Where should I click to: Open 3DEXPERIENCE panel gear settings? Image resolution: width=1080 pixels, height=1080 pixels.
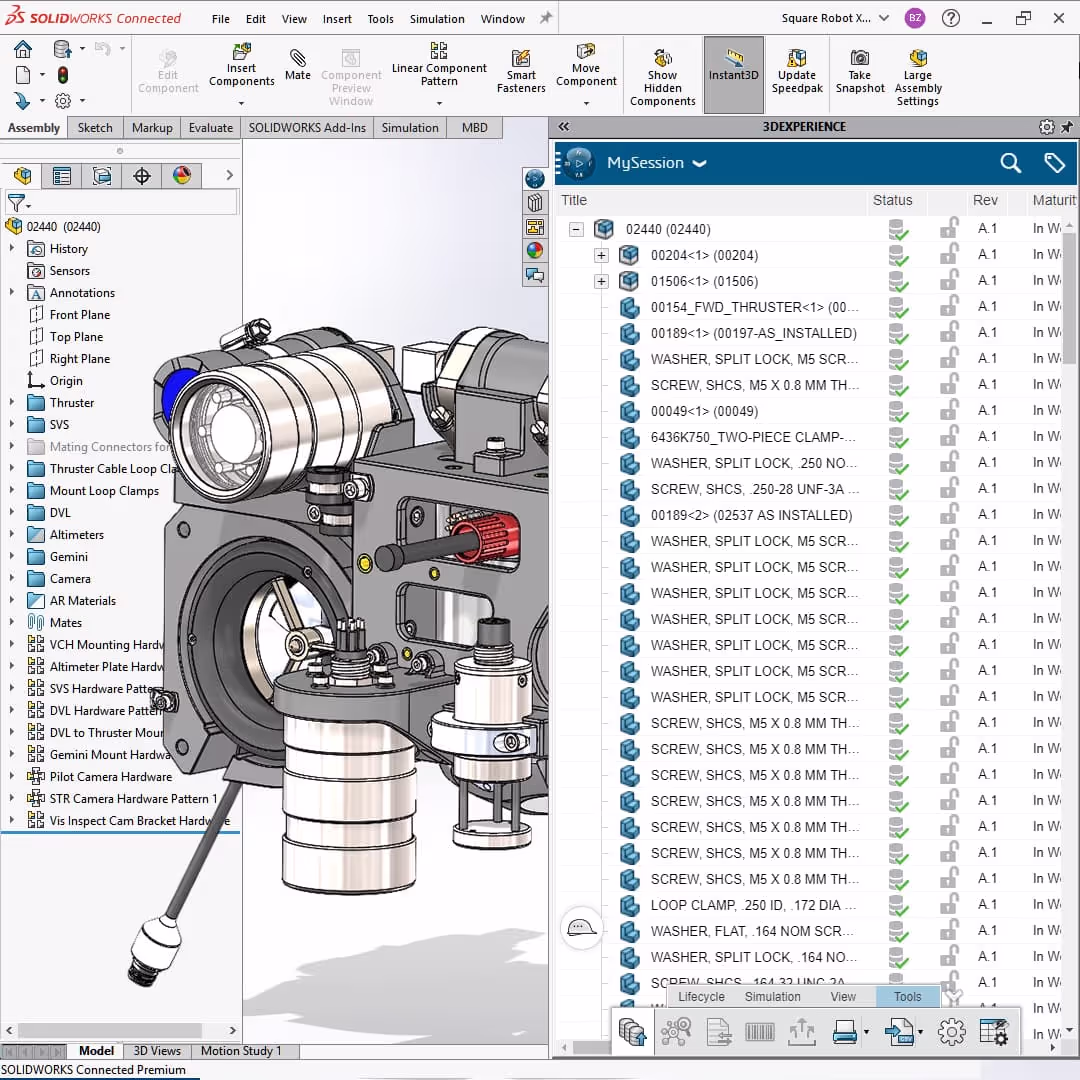tap(1046, 127)
